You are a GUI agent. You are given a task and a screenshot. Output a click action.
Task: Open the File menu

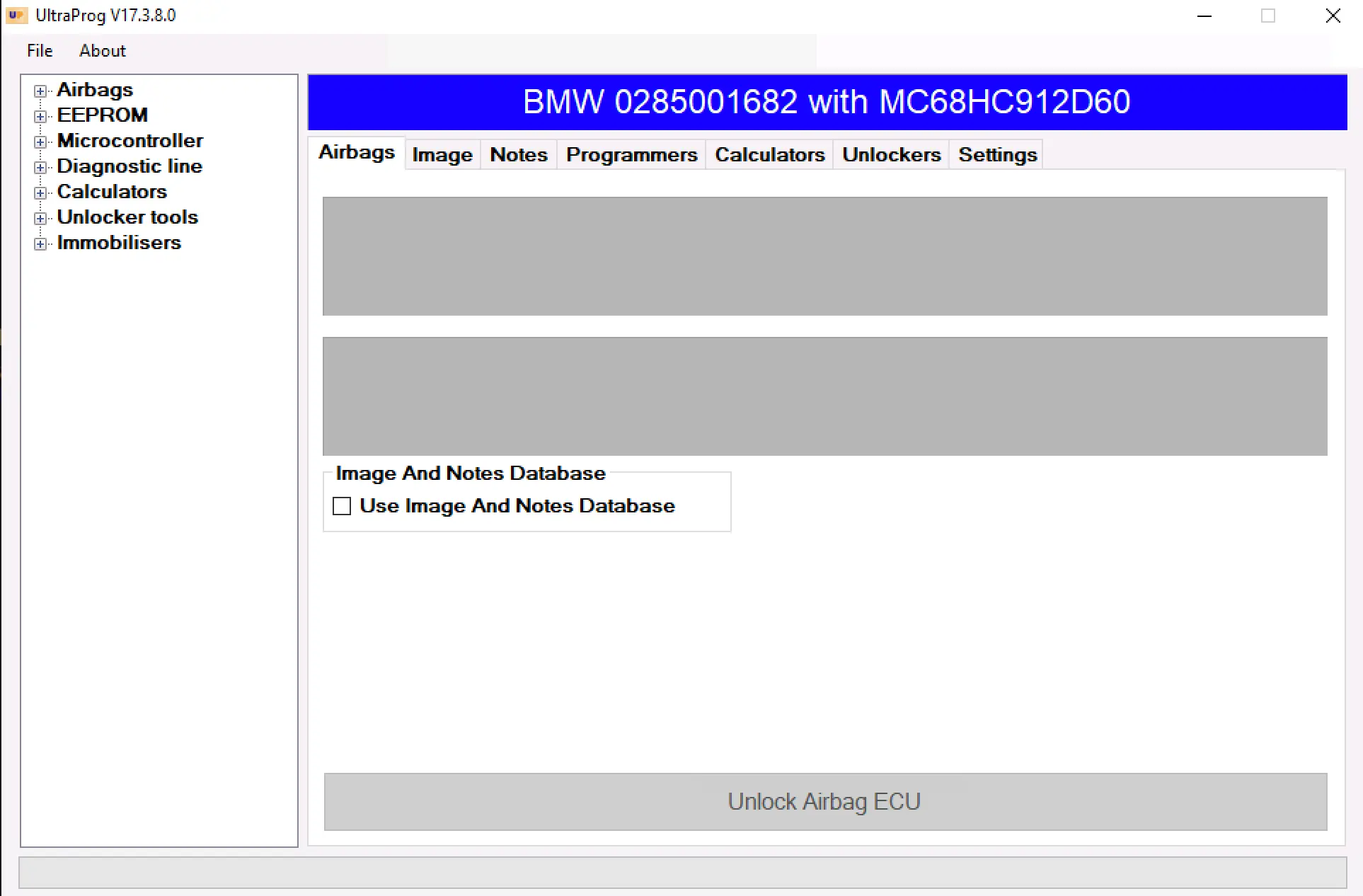pyautogui.click(x=39, y=50)
